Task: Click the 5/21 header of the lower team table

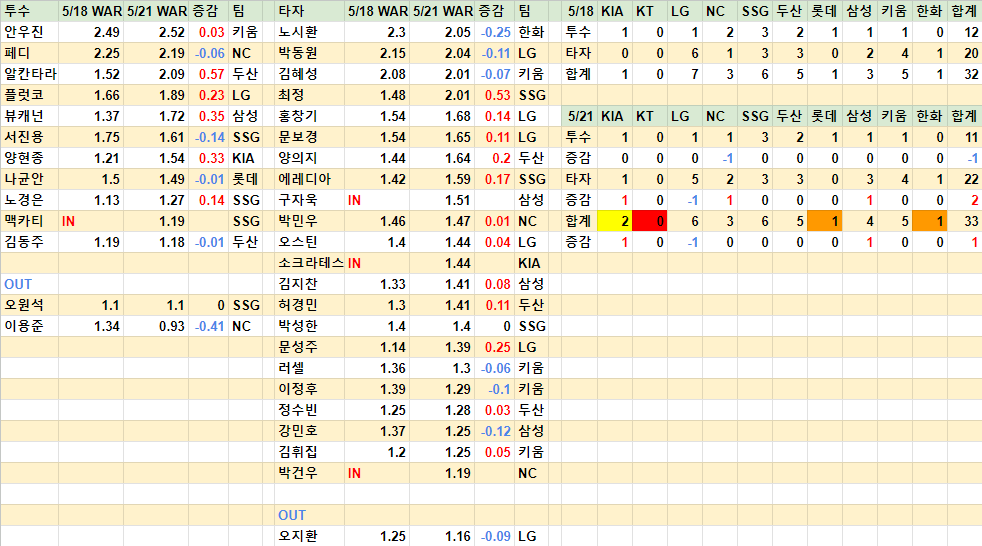Action: (579, 116)
